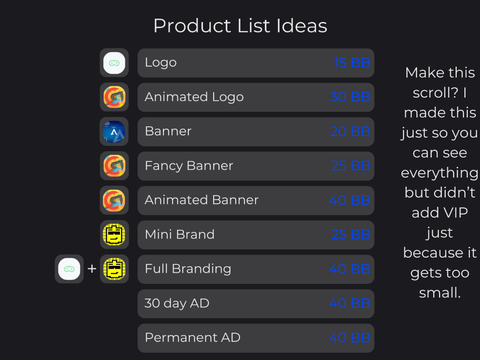Click the yellow robot icon beside Full Branding
This screenshot has height=360, width=480.
(114, 269)
